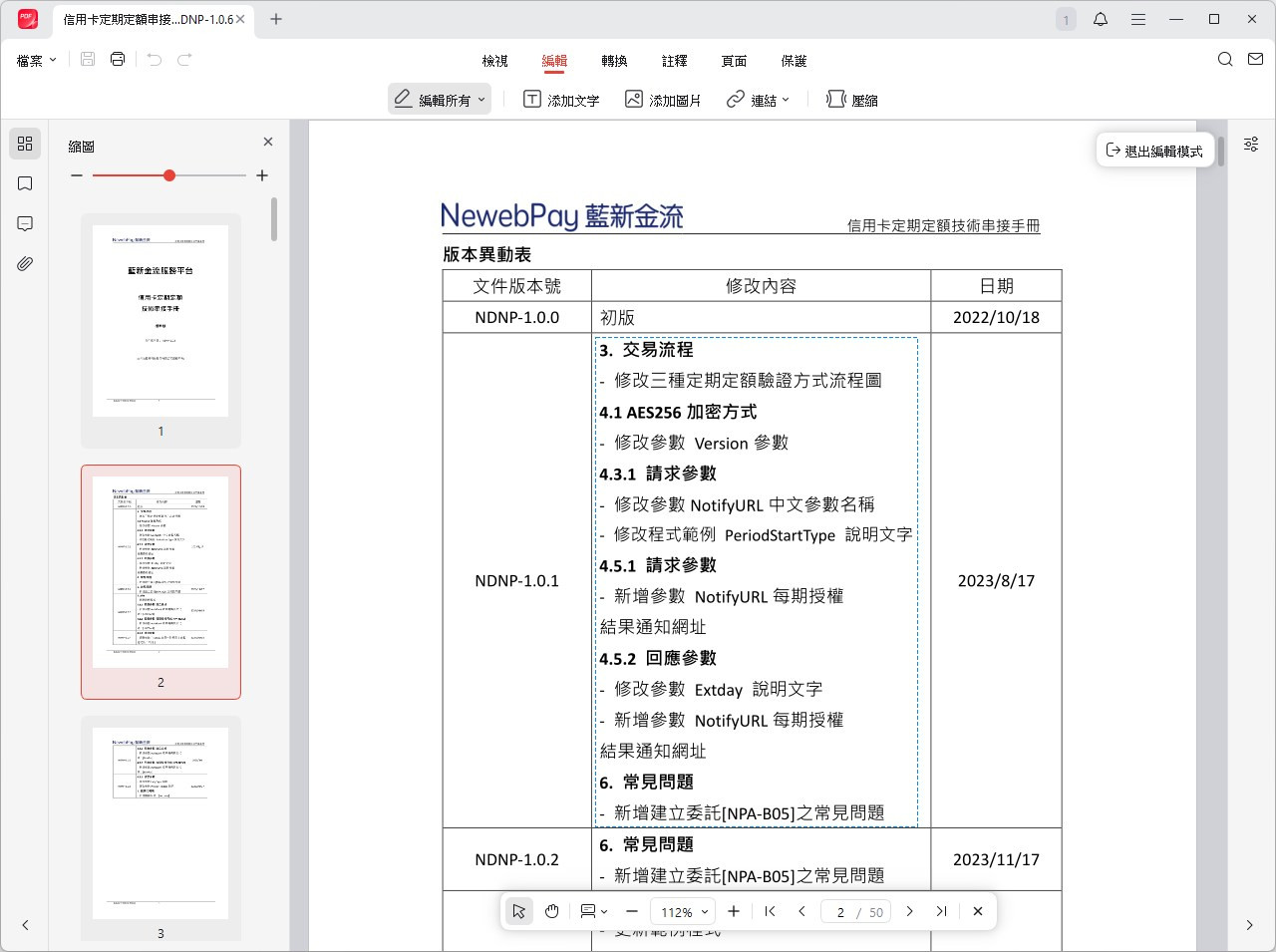1276x952 pixels.
Task: Click the NDNP-1.0.1 version cell
Action: 517,580
